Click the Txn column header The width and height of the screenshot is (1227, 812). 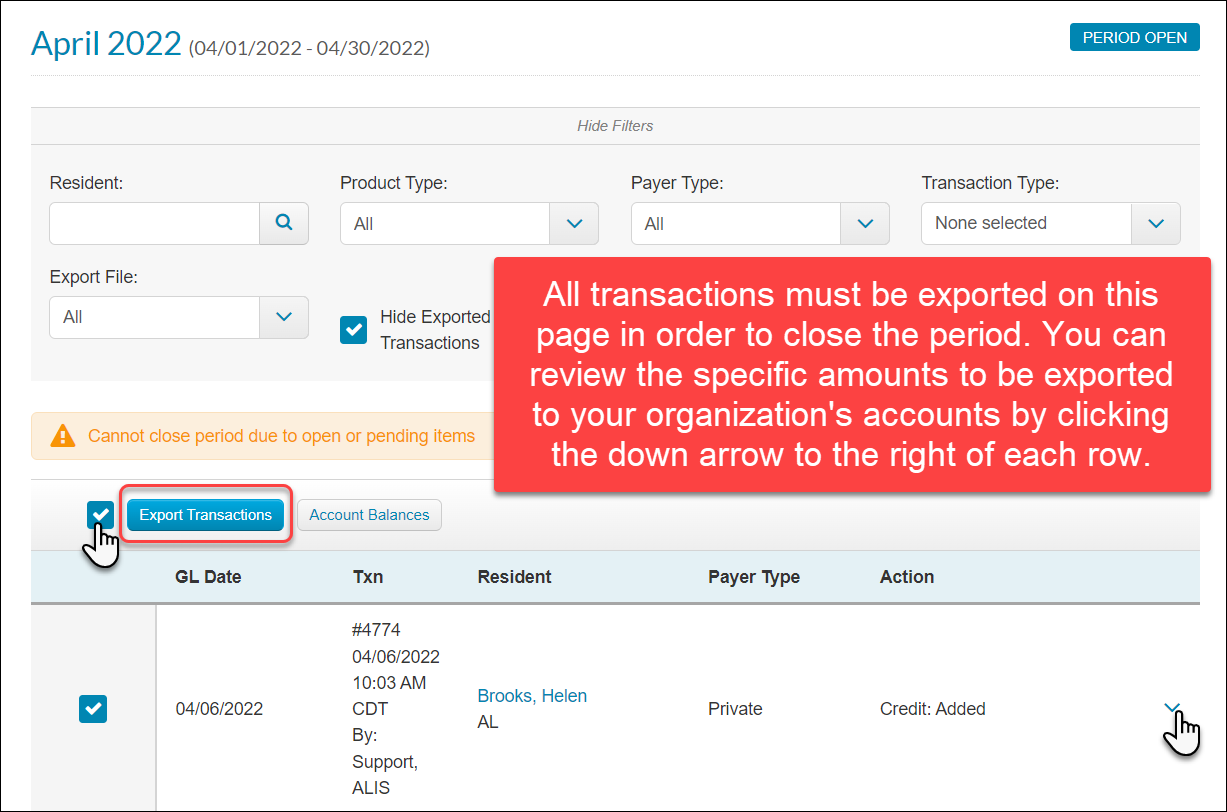(x=368, y=577)
